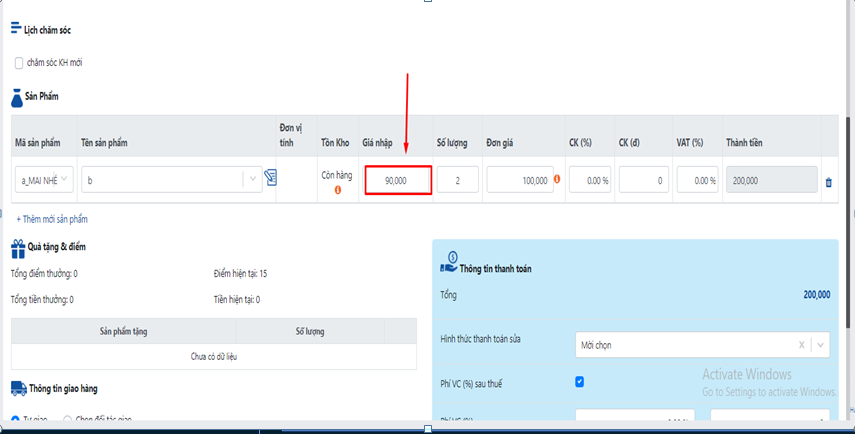
Task: Click the Giá nhập field showing 90,000
Action: [x=398, y=180]
